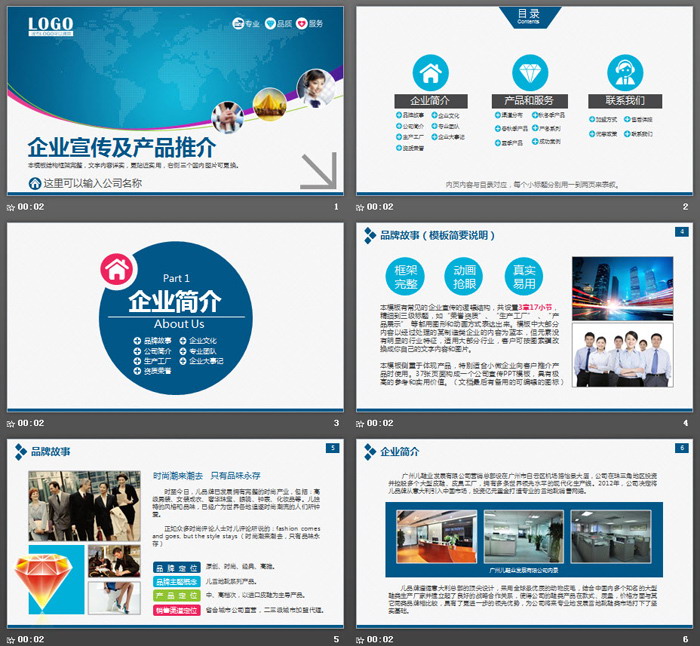Select slide 3 Part 1 thumbnail
Viewport: 700px width, 646px height.
[175, 317]
